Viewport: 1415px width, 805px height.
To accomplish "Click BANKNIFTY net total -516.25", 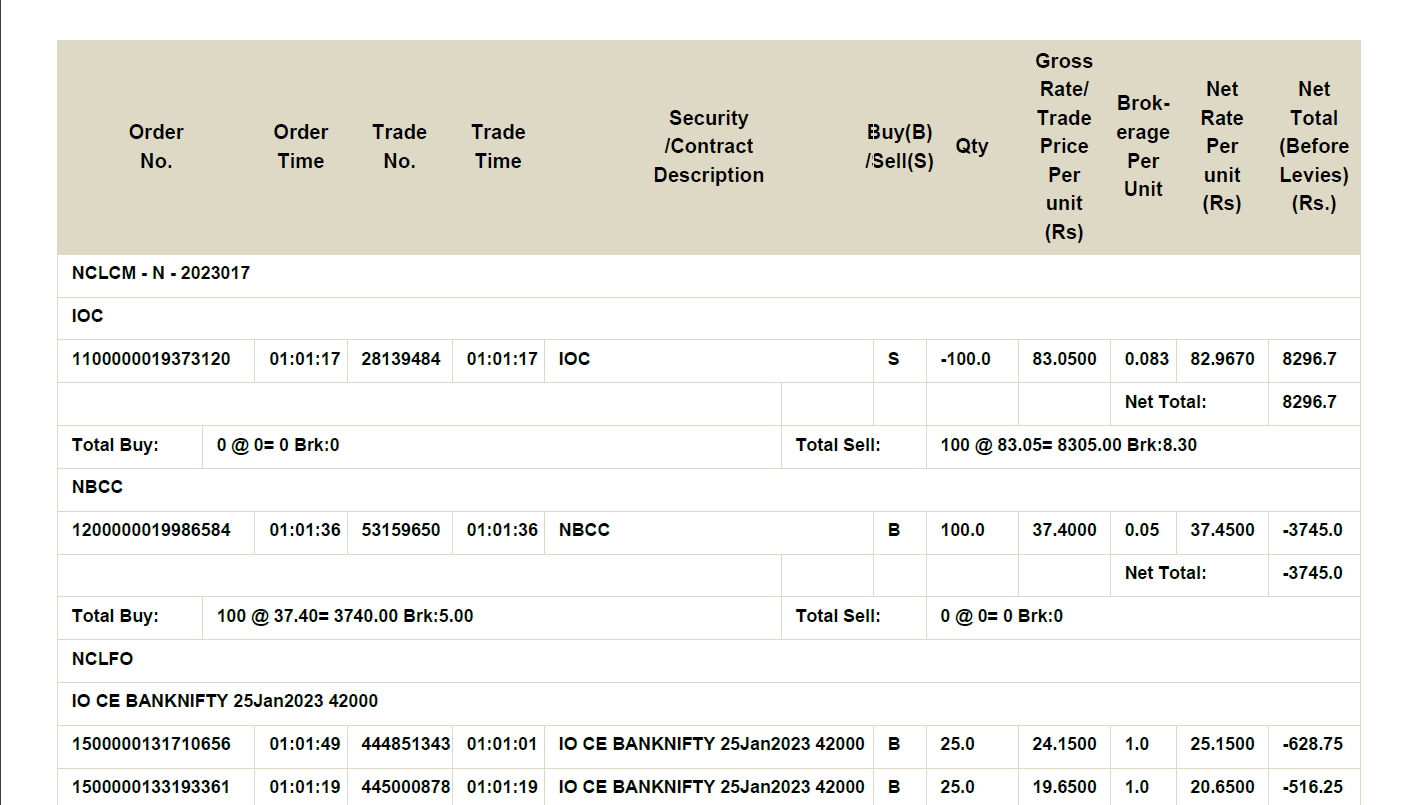I will coord(1312,787).
